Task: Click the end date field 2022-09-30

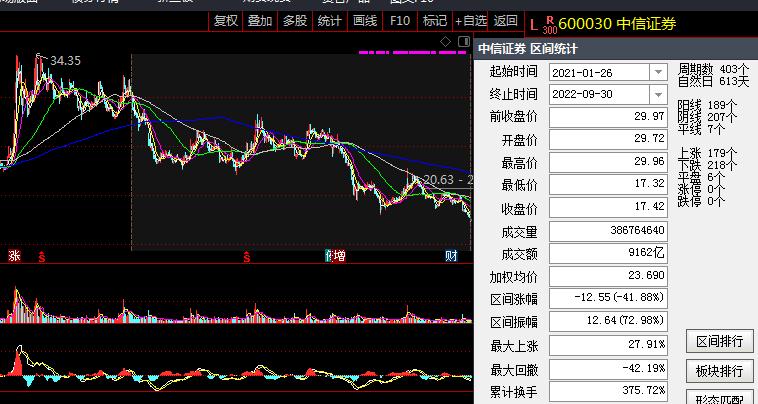Action: point(599,94)
